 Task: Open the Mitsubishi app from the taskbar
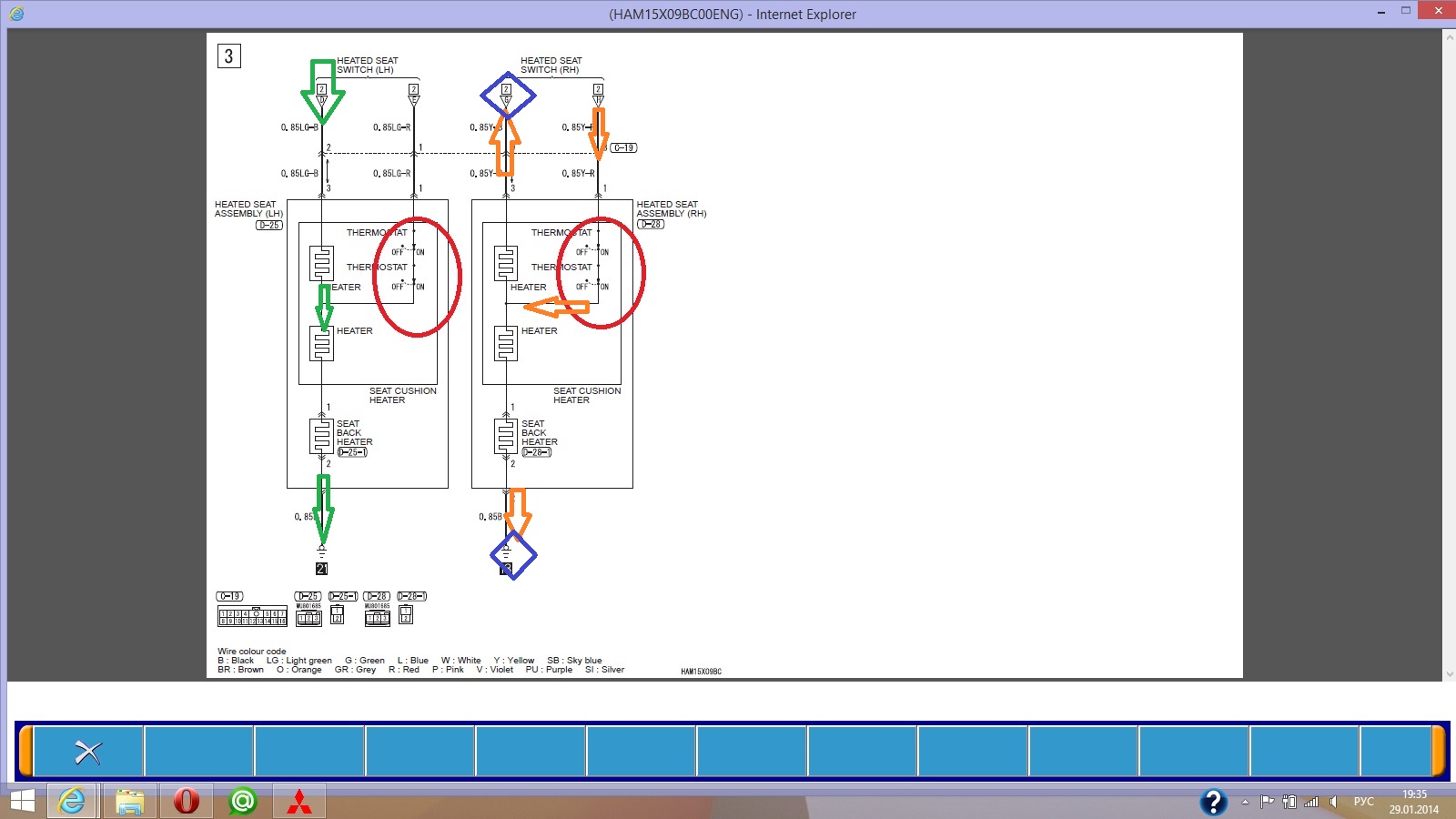299,802
